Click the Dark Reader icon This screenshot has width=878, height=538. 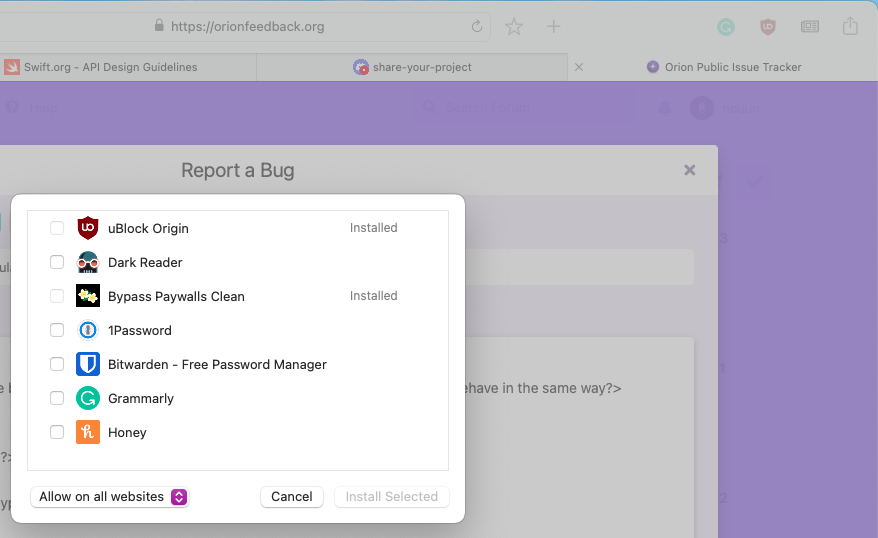pos(88,262)
